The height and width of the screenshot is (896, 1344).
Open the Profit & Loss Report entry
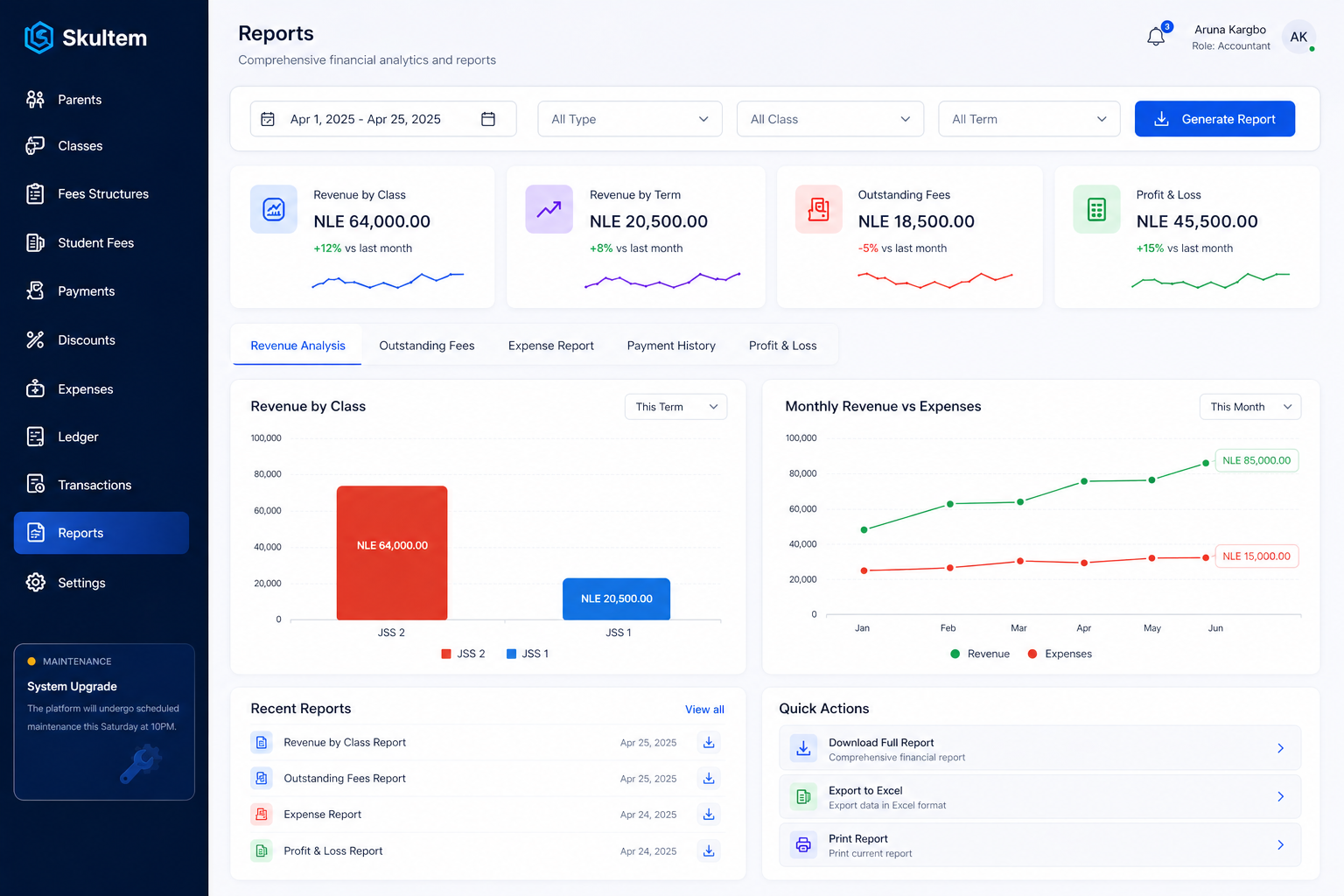pyautogui.click(x=333, y=850)
